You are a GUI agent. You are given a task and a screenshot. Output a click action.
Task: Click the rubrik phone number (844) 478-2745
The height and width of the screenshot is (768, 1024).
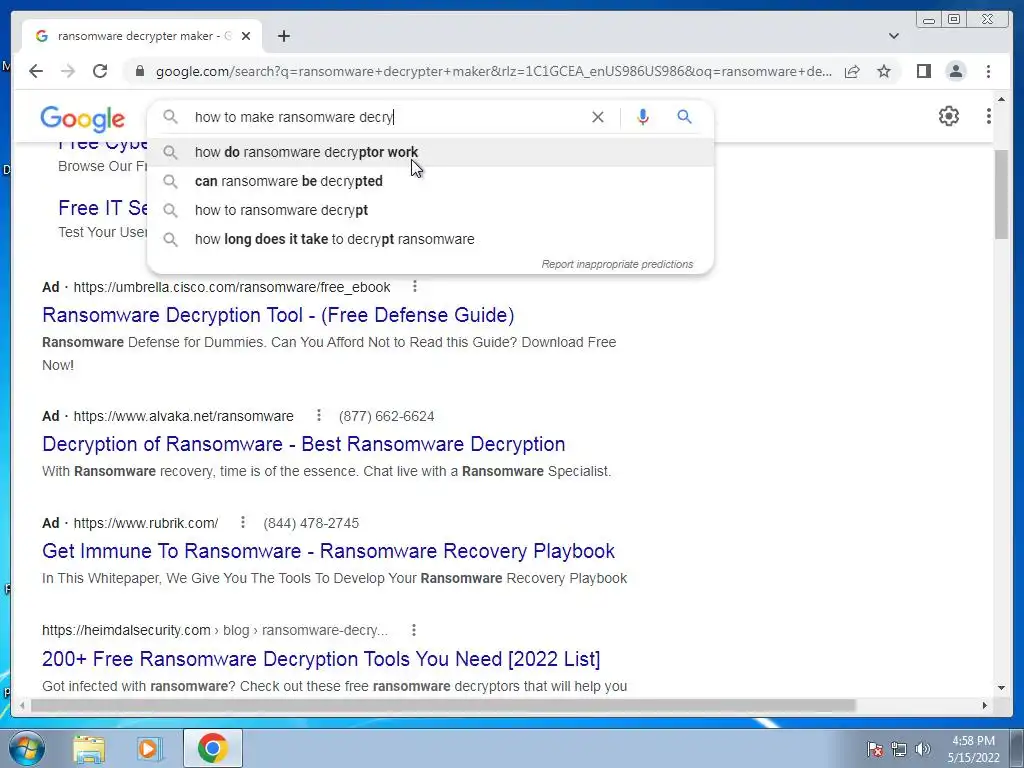pos(311,523)
